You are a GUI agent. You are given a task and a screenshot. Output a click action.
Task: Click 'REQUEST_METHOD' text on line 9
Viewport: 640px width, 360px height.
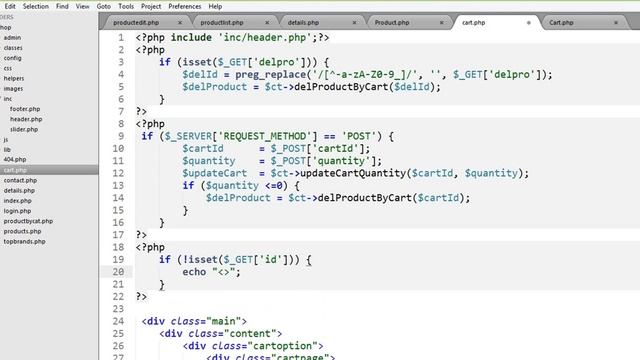[x=264, y=136]
